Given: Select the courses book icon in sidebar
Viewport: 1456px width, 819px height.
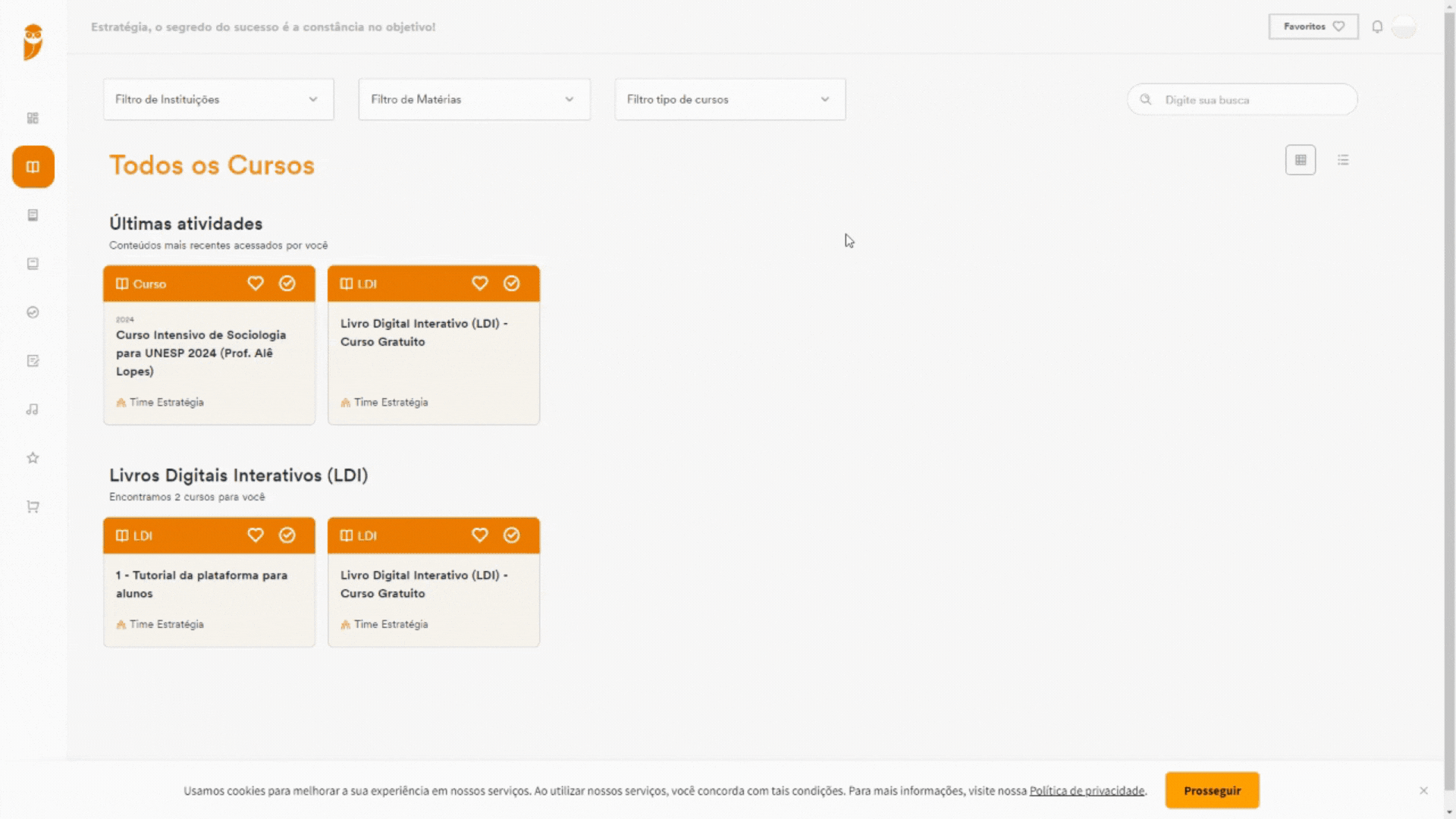Looking at the screenshot, I should pos(33,167).
